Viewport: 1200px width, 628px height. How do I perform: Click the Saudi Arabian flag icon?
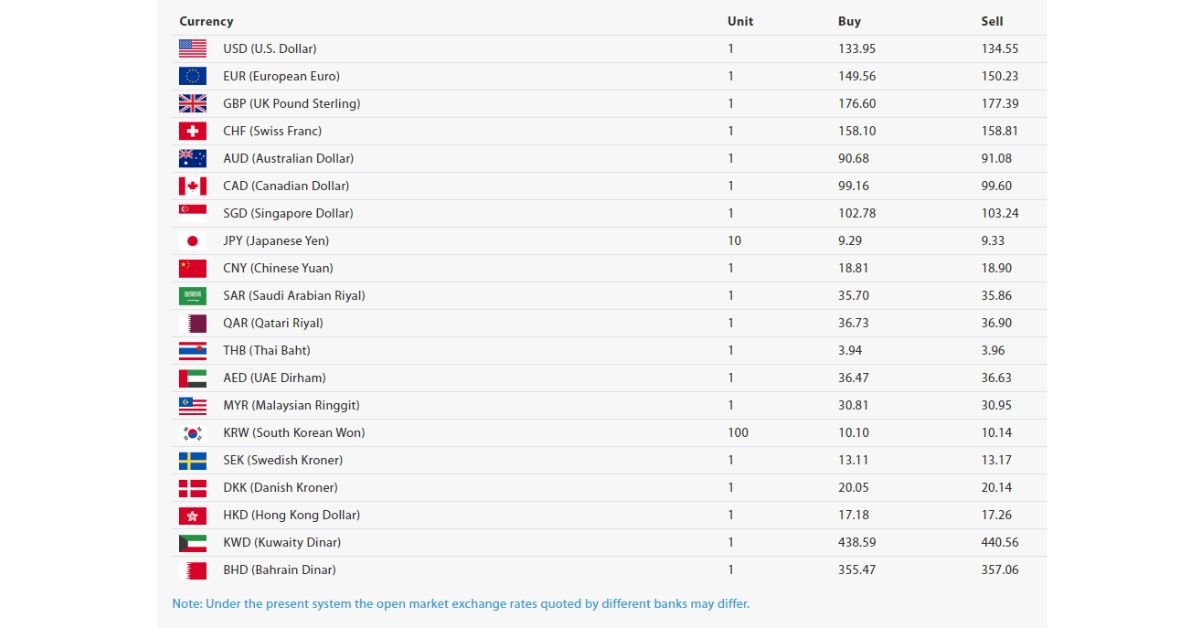point(193,296)
